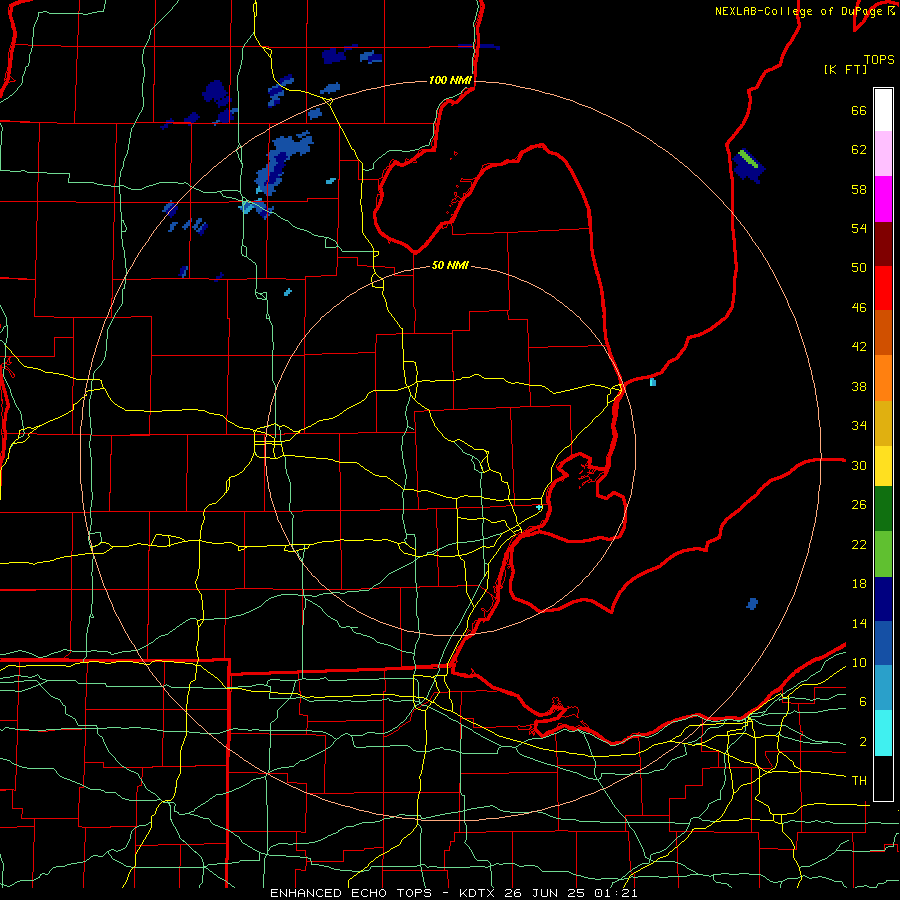Click the yellow legend swatch

[x=883, y=465]
